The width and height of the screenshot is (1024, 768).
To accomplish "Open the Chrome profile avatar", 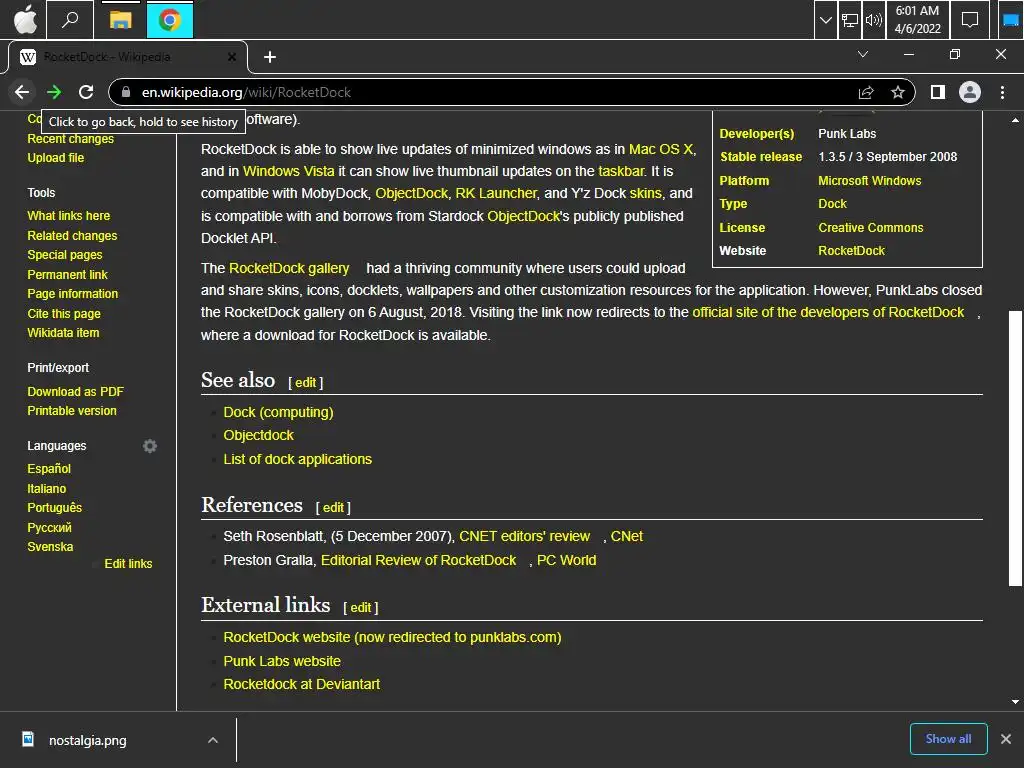I will pos(970,92).
